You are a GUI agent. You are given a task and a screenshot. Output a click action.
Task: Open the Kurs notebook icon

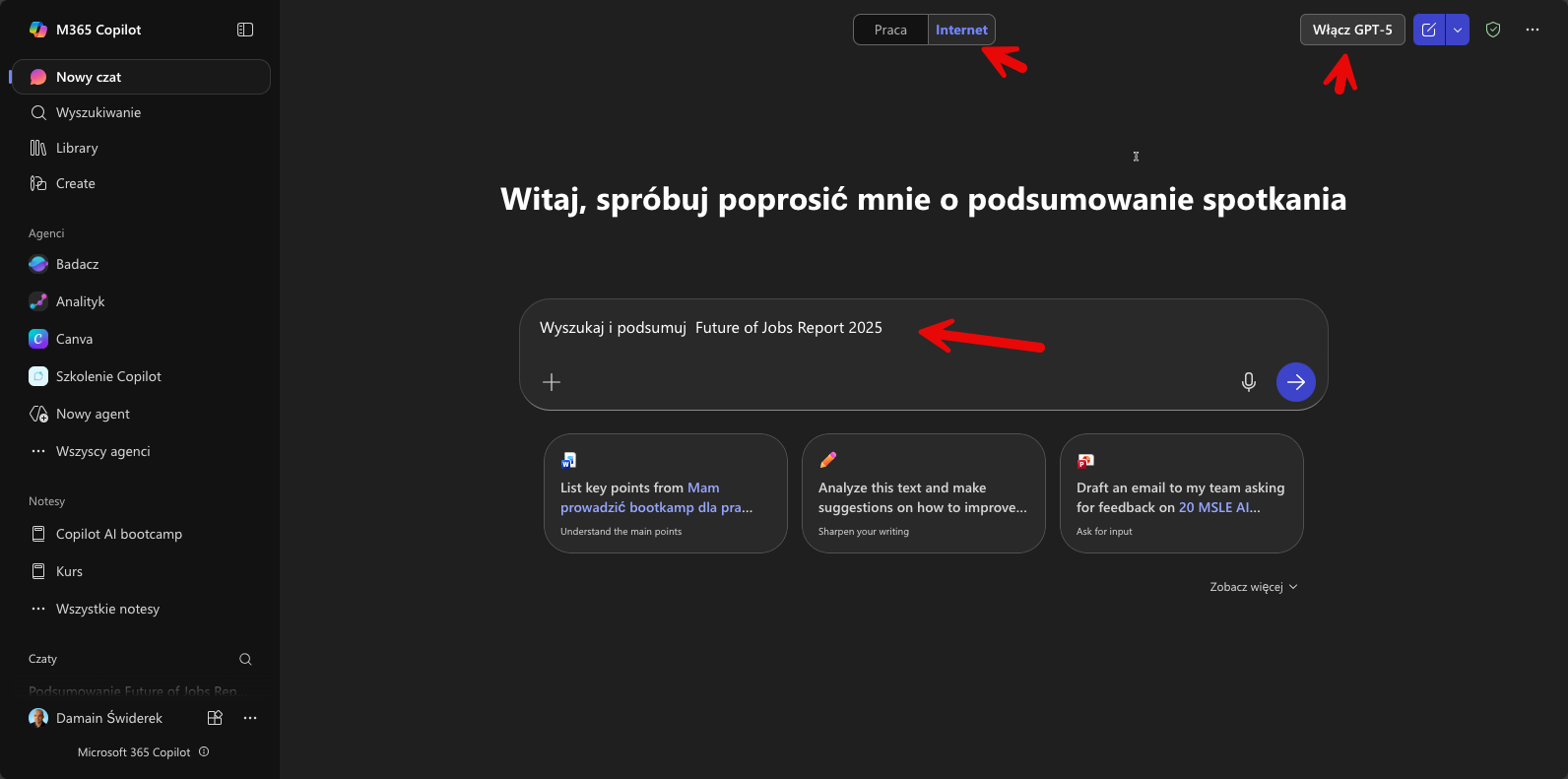(x=38, y=571)
